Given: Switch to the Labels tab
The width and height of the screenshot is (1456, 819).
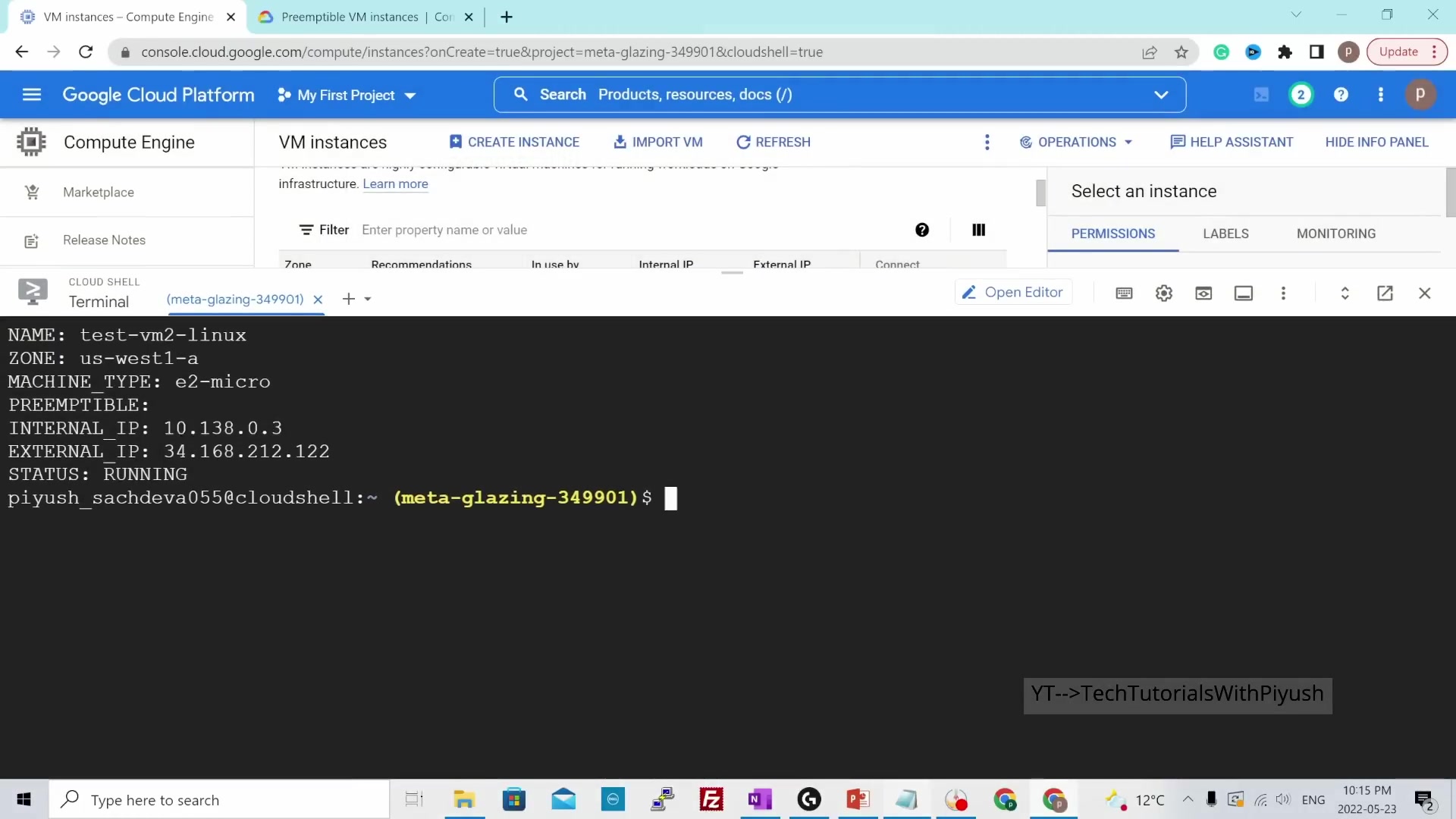Looking at the screenshot, I should (x=1225, y=234).
